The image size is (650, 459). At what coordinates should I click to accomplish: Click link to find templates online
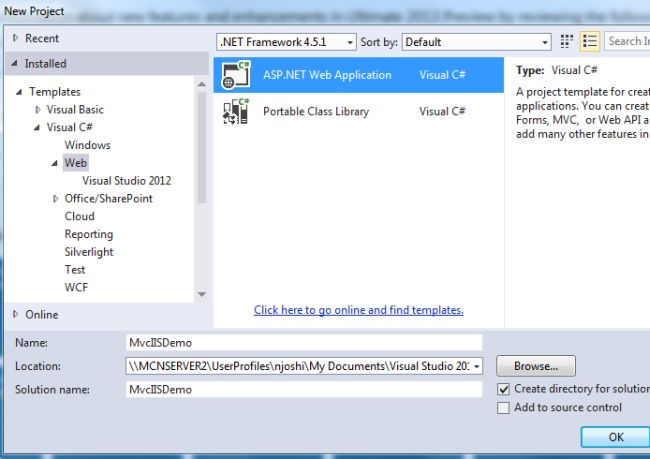[x=359, y=310]
